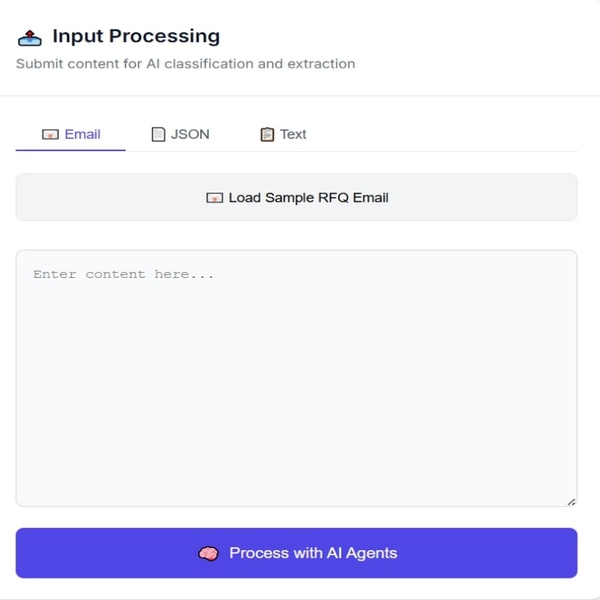Click the document icon on JSON tab
Screen dimensions: 600x600
pos(158,134)
